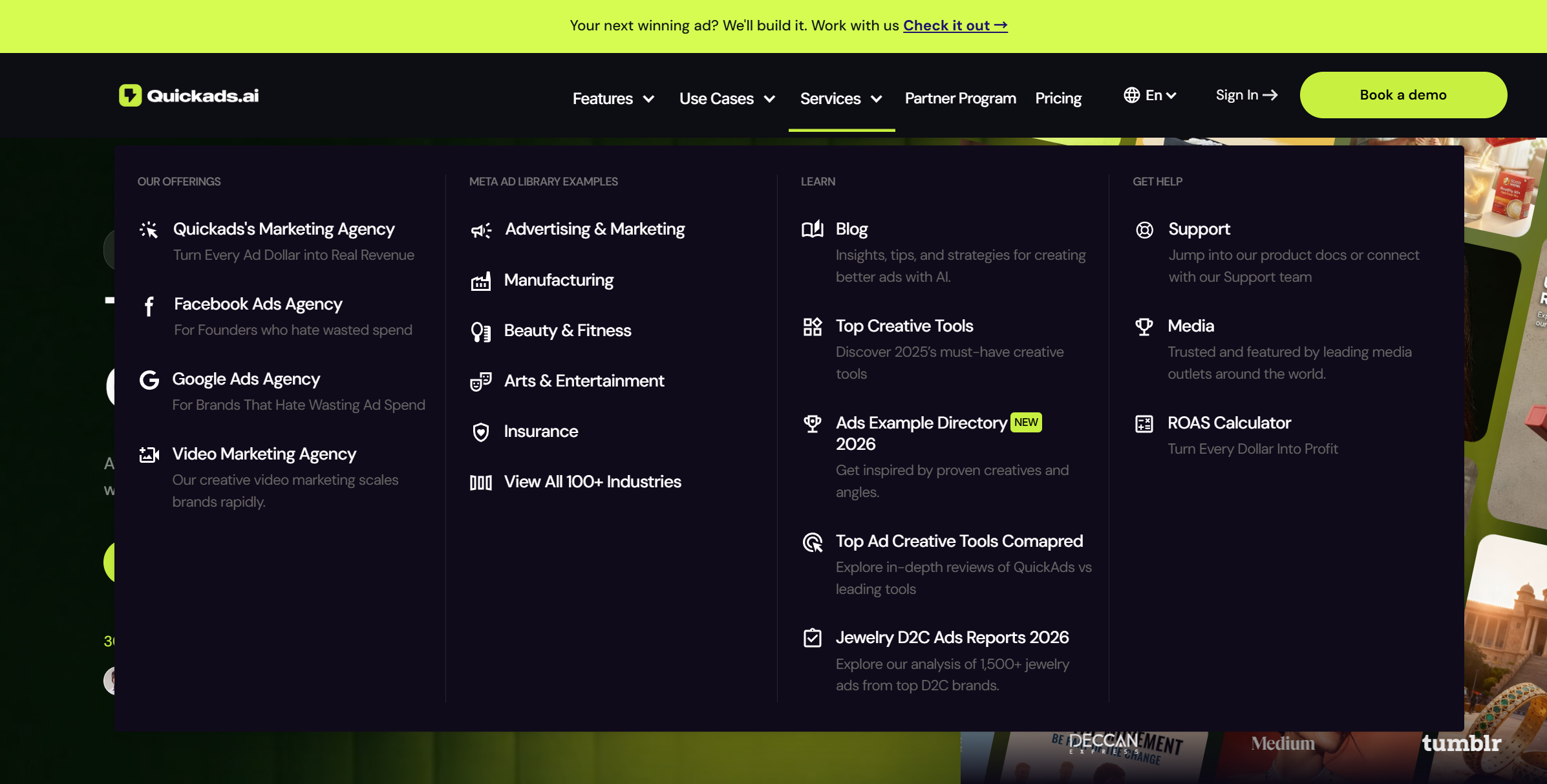Open Beauty & Fitness ad examples
The width and height of the screenshot is (1547, 784).
(x=568, y=330)
